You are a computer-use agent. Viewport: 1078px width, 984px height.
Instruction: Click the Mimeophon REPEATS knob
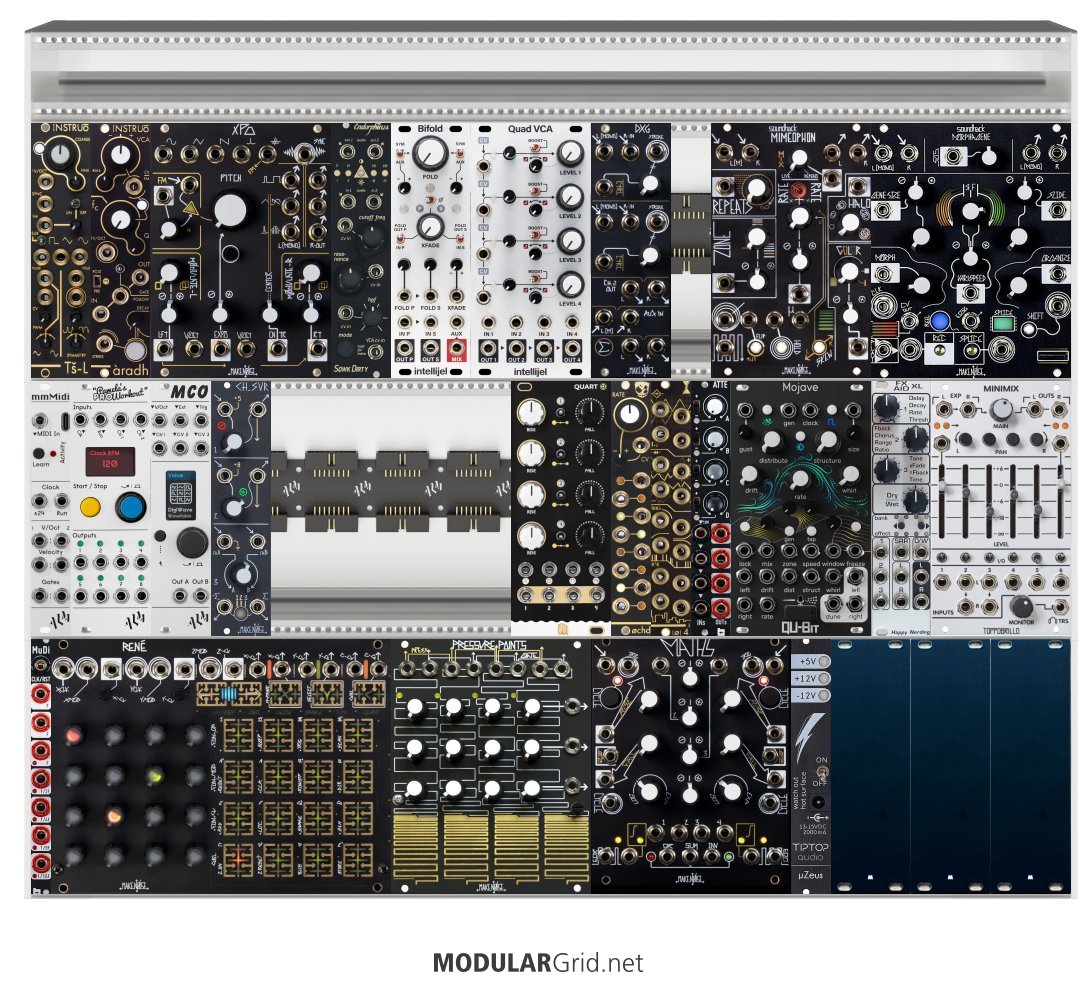click(x=755, y=188)
